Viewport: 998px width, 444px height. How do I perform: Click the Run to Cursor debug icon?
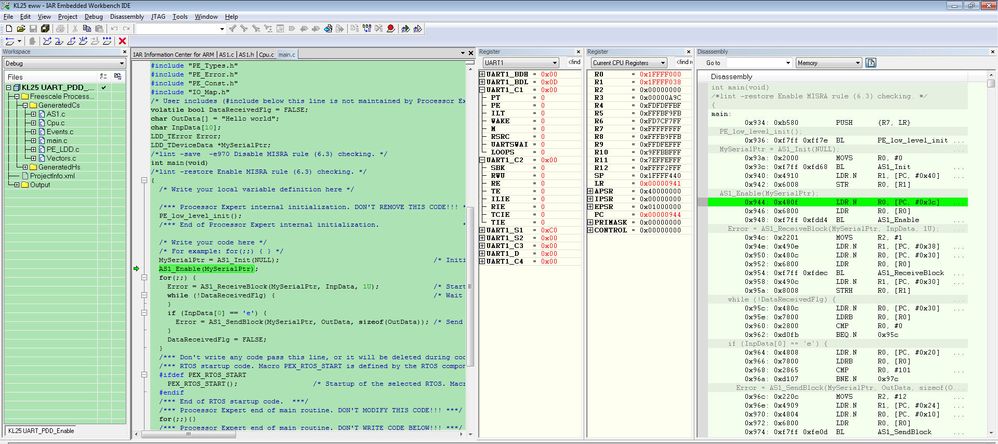click(x=95, y=41)
